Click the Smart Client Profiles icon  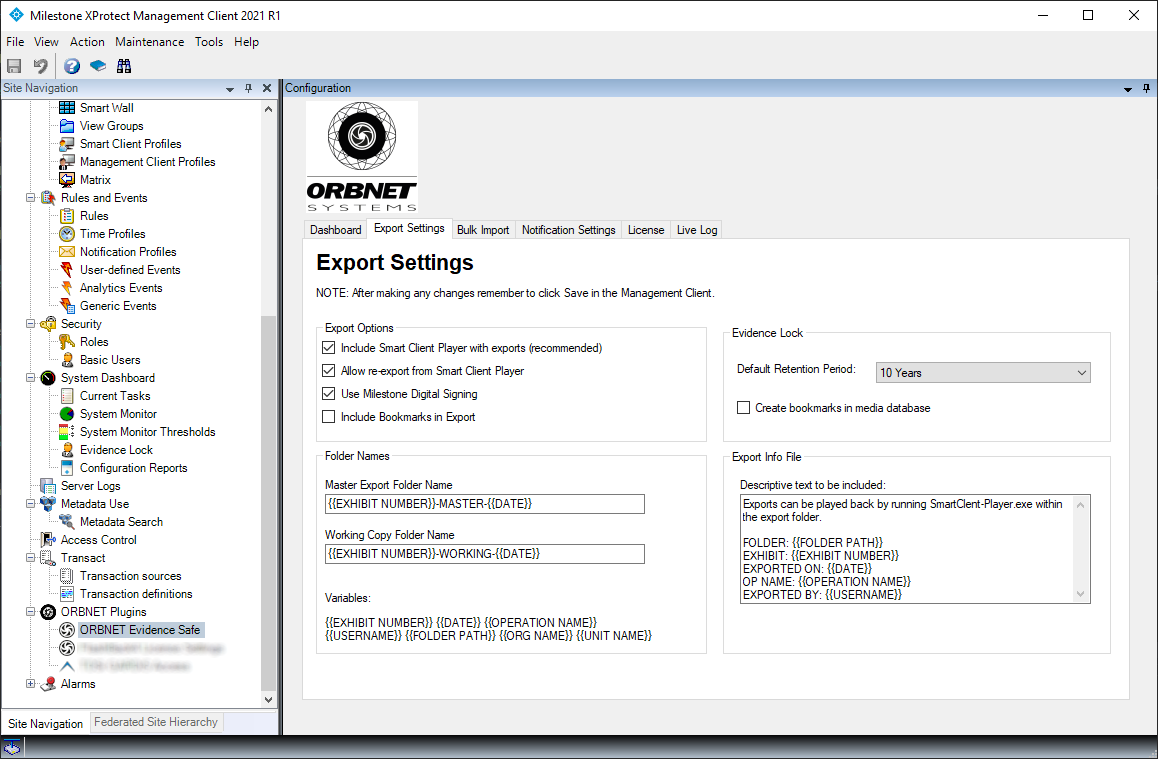[67, 144]
